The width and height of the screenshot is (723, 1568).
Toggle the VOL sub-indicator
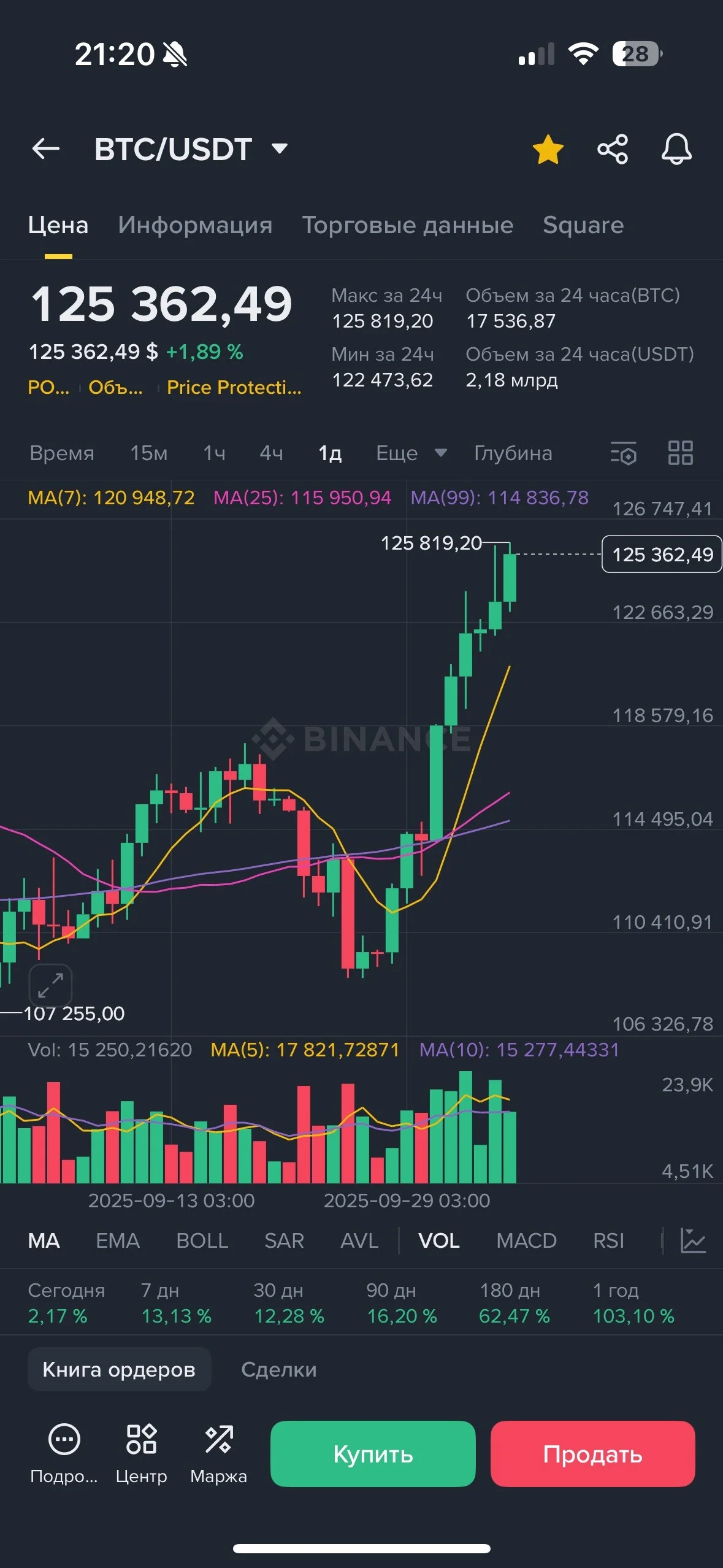click(x=439, y=1240)
